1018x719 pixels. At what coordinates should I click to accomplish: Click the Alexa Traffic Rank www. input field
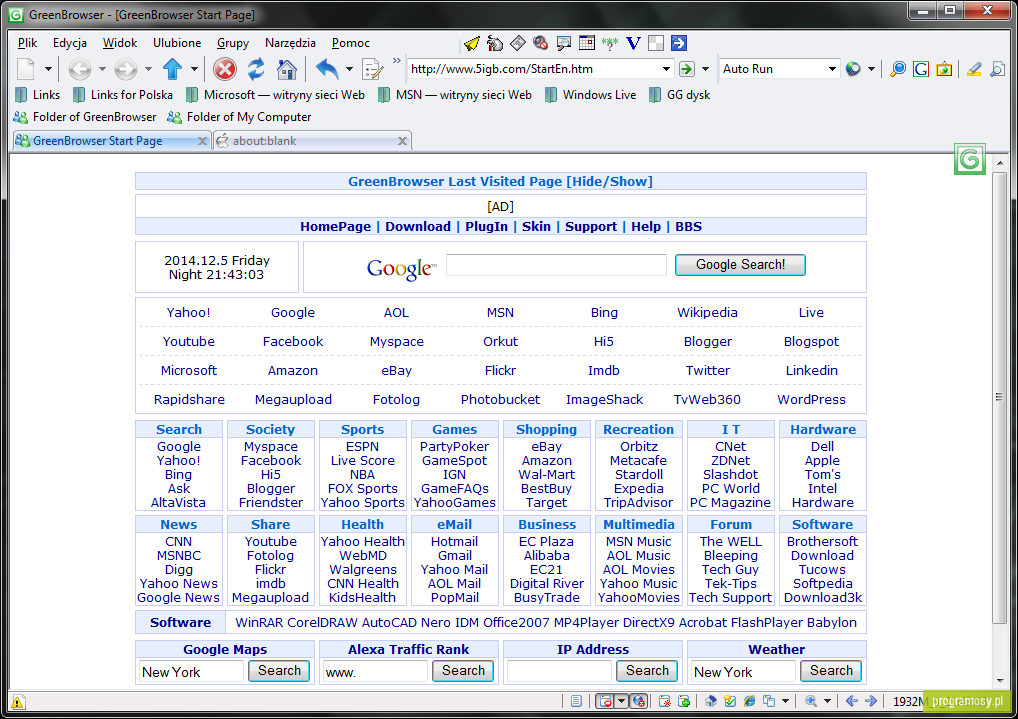pos(375,672)
